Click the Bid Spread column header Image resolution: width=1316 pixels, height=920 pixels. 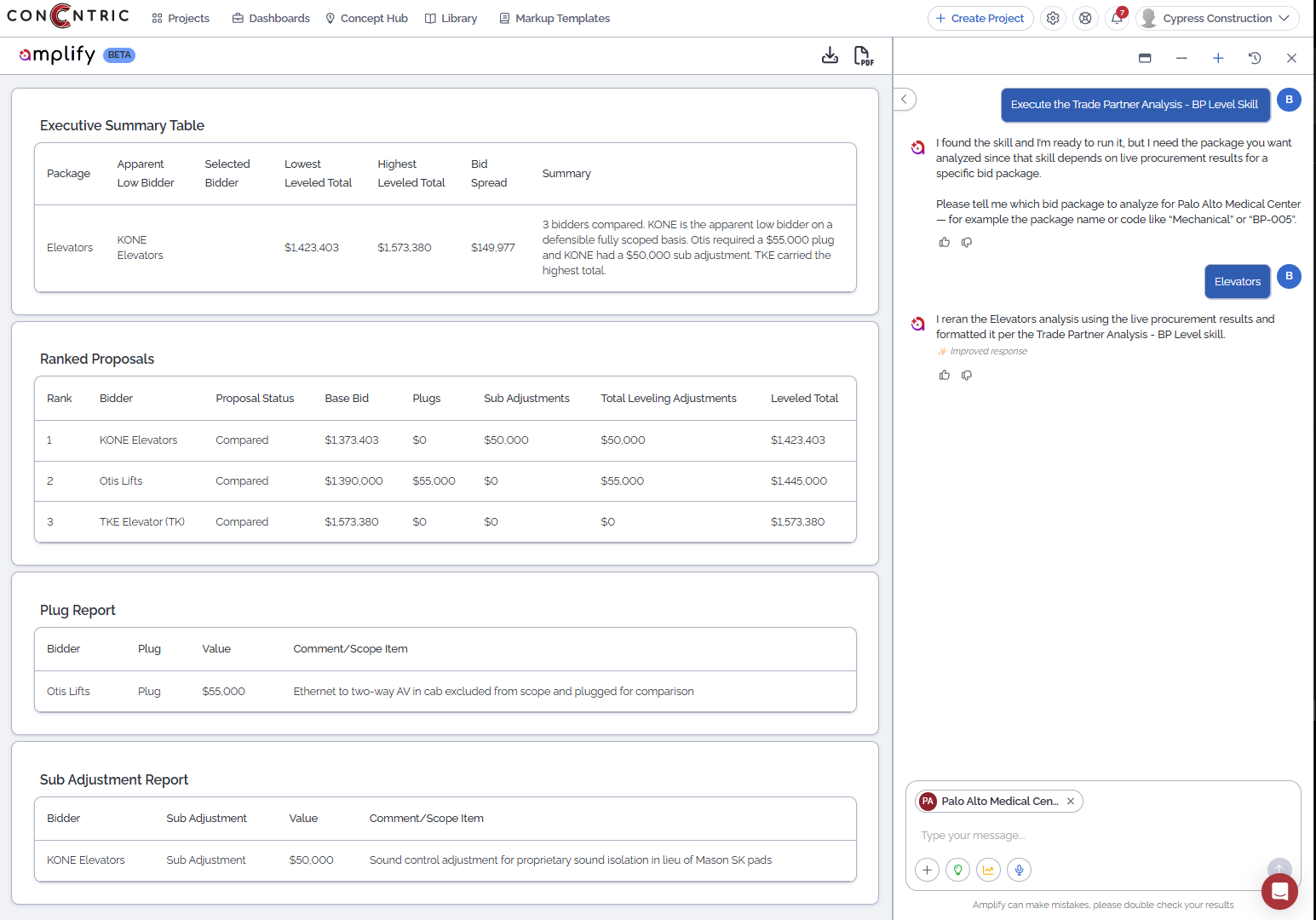pyautogui.click(x=489, y=174)
